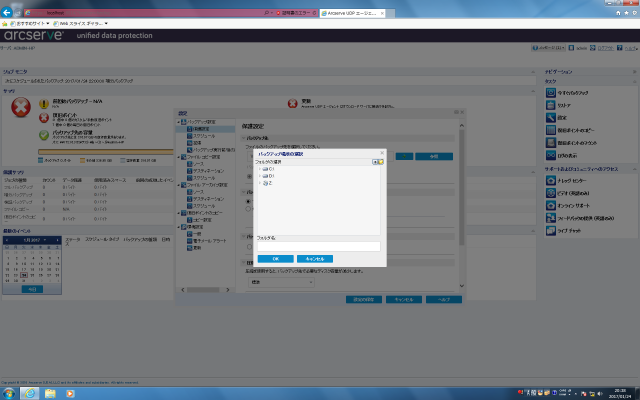Open ログの表示 (View Logs) icon
Viewport: 640px width, 400px height.
coord(549,155)
